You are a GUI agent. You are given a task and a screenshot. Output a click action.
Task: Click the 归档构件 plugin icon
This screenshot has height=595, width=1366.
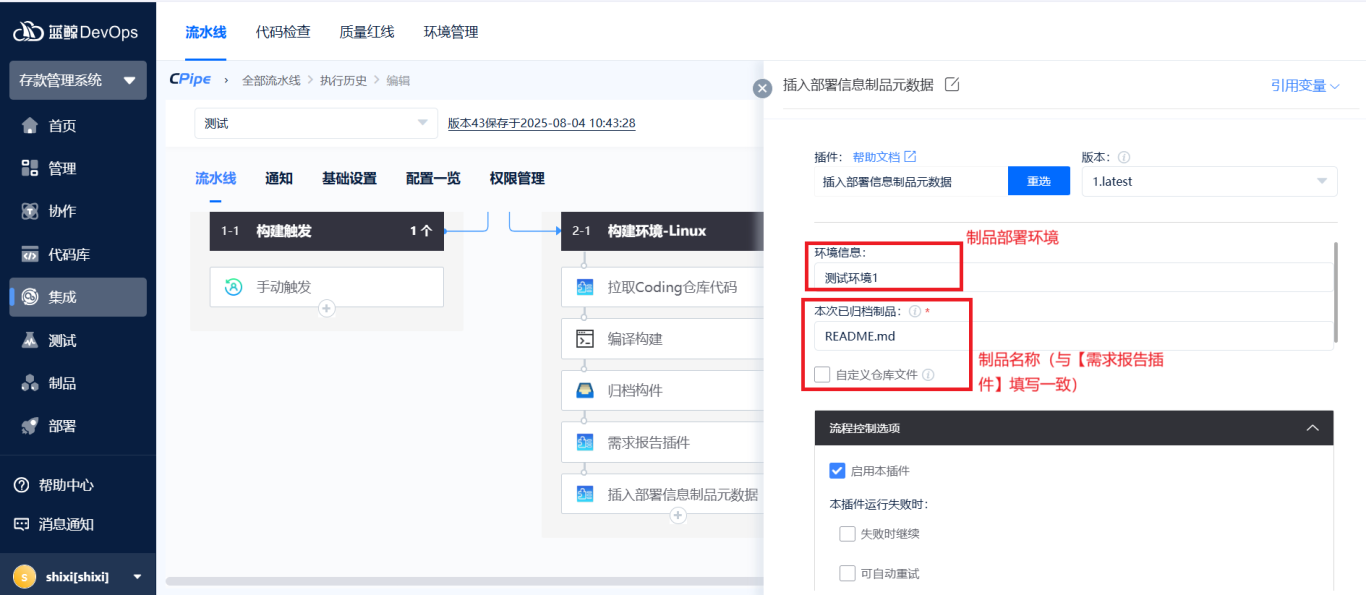585,390
